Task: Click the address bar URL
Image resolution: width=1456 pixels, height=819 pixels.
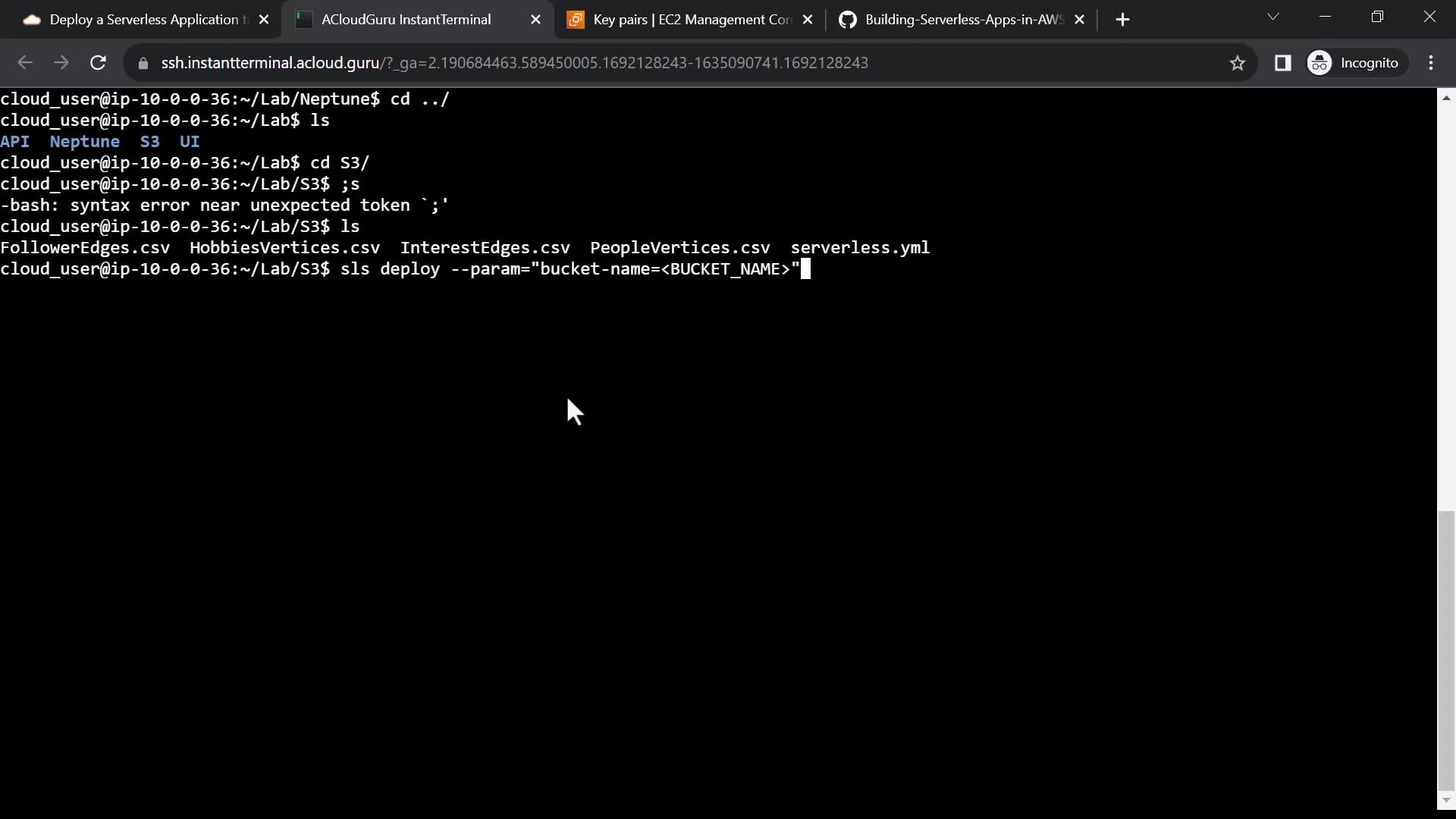Action: click(514, 63)
